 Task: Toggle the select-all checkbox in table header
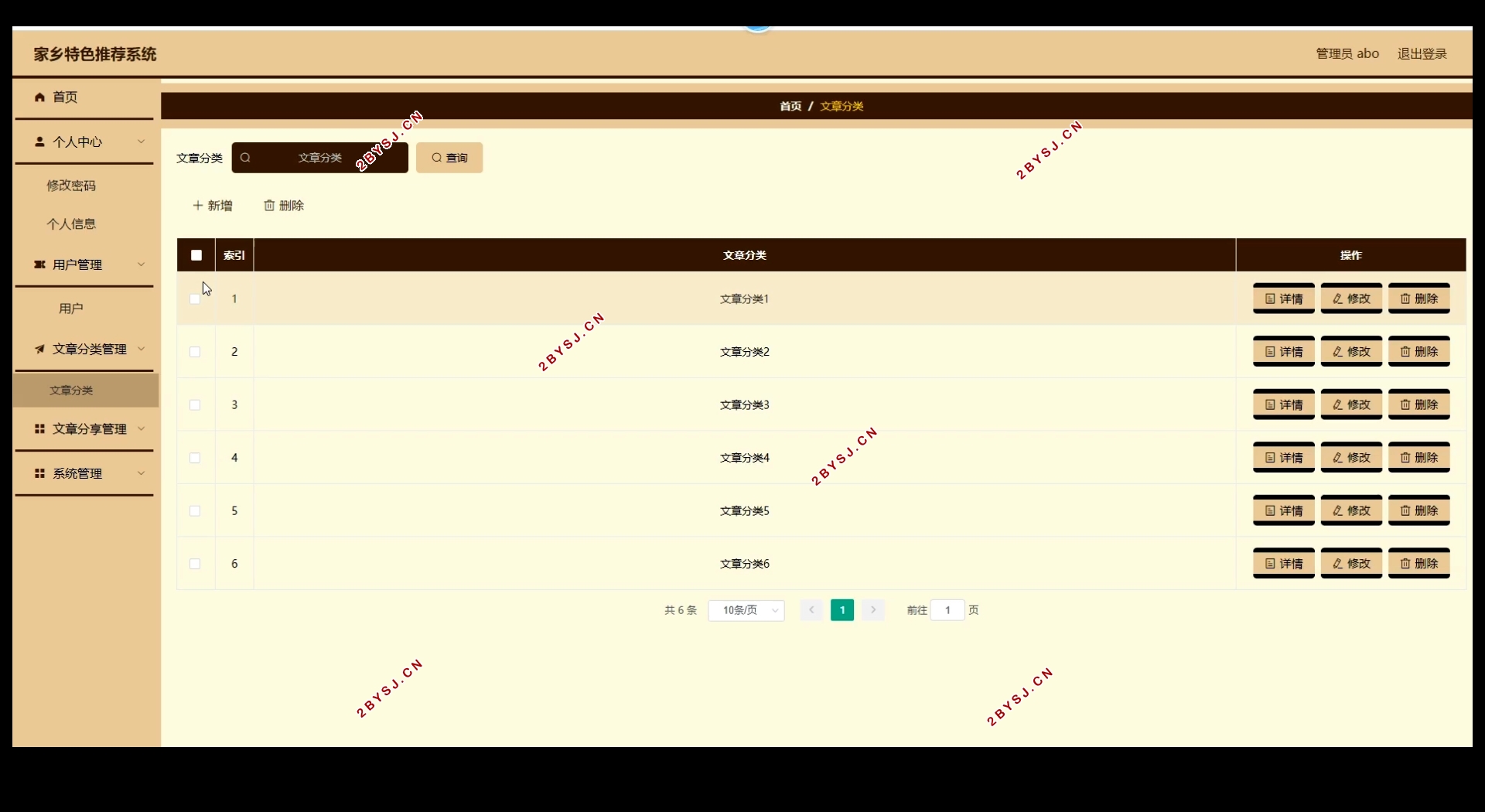click(x=196, y=255)
